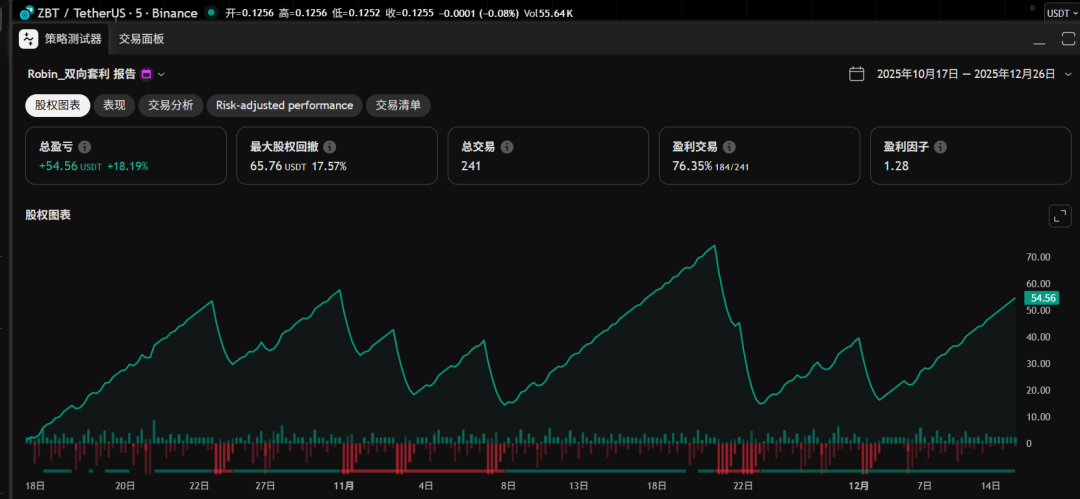
Task: Select Risk-adjusted performance view
Action: pos(284,105)
